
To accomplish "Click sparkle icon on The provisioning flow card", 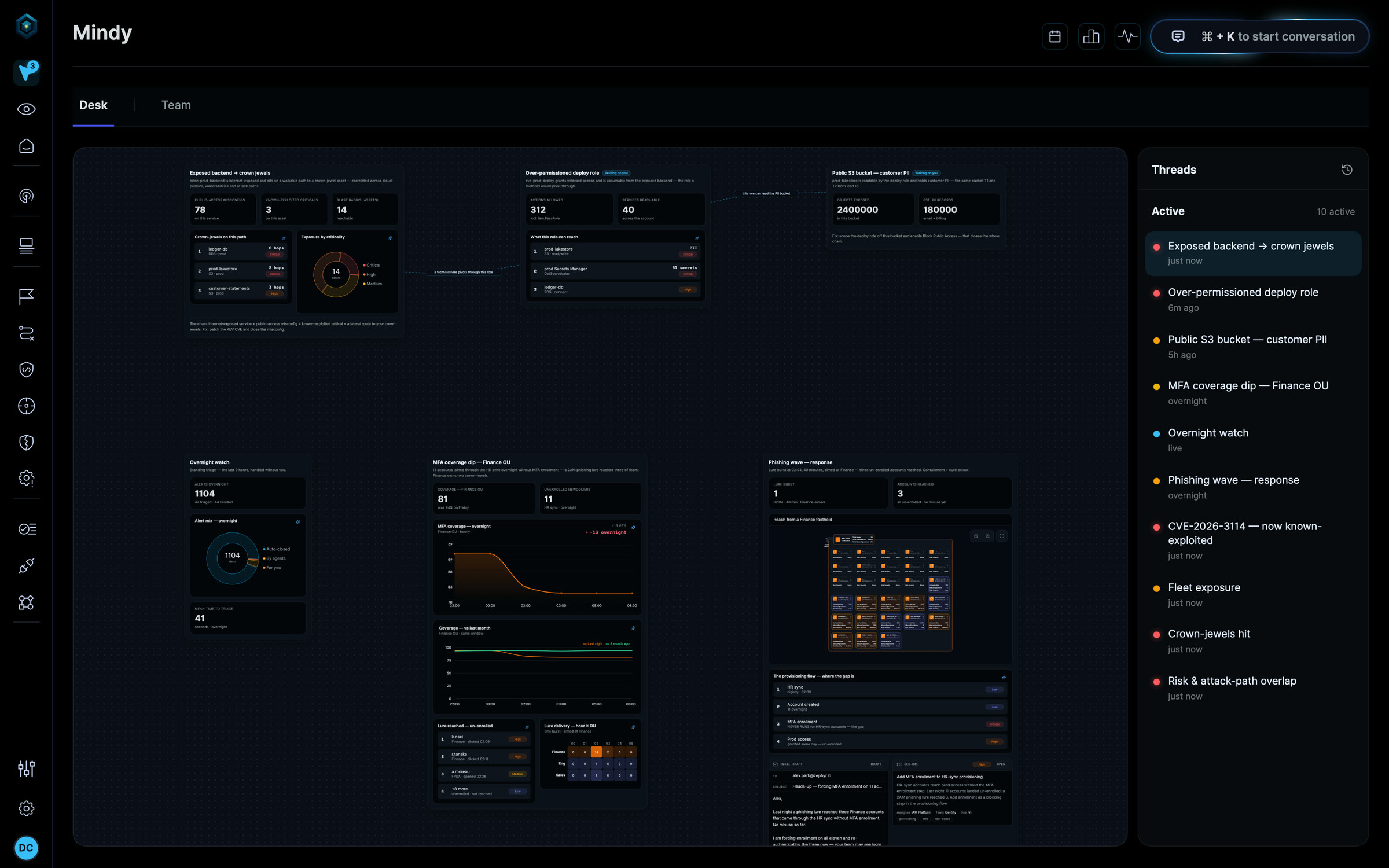I will coord(1004,677).
